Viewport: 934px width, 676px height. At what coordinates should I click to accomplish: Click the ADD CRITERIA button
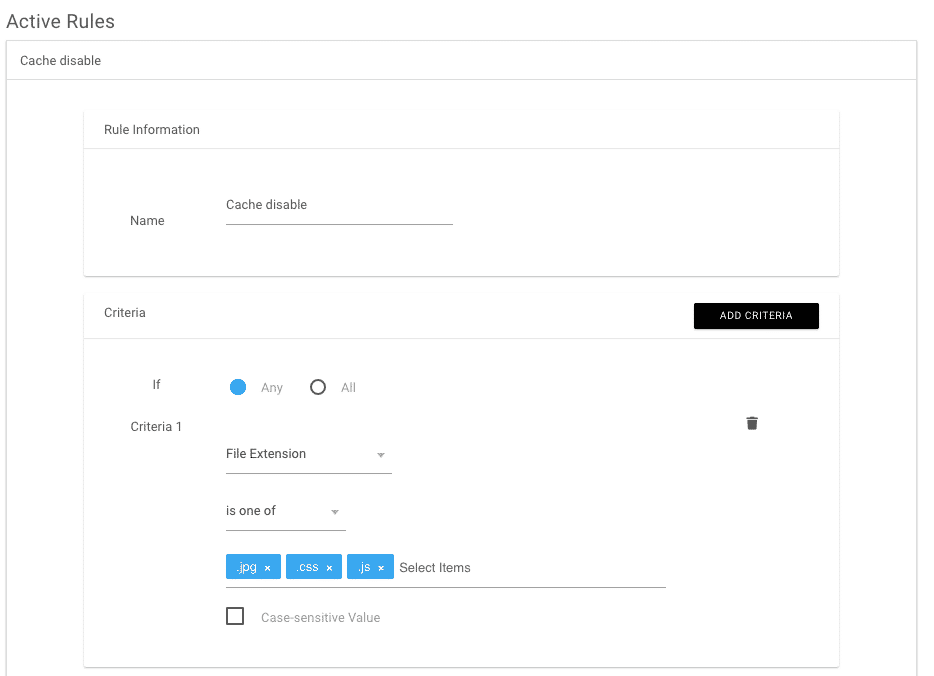pyautogui.click(x=756, y=316)
